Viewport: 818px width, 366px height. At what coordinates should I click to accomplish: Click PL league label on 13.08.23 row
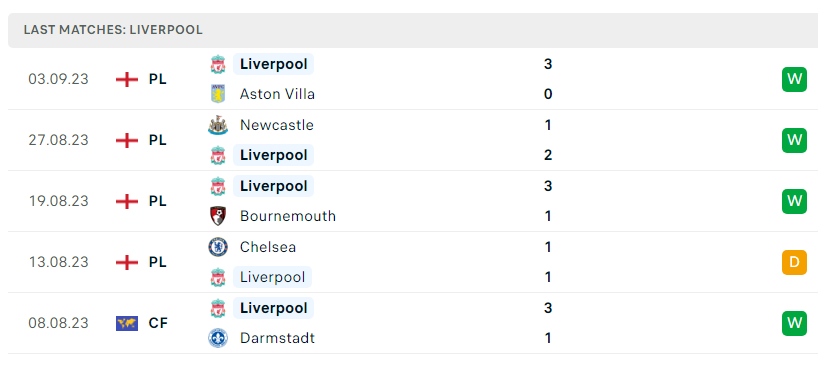point(158,262)
